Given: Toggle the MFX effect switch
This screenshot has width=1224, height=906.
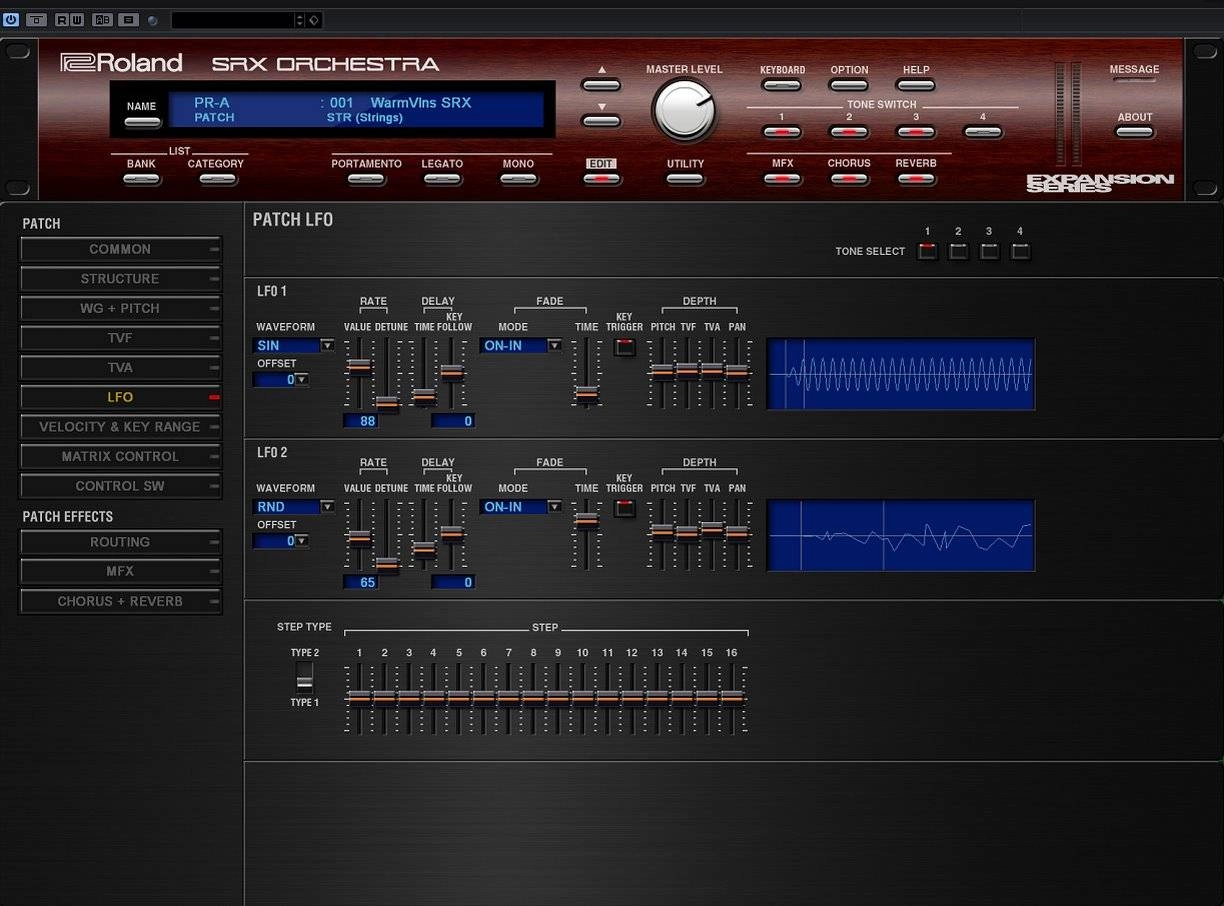Looking at the screenshot, I should [782, 180].
